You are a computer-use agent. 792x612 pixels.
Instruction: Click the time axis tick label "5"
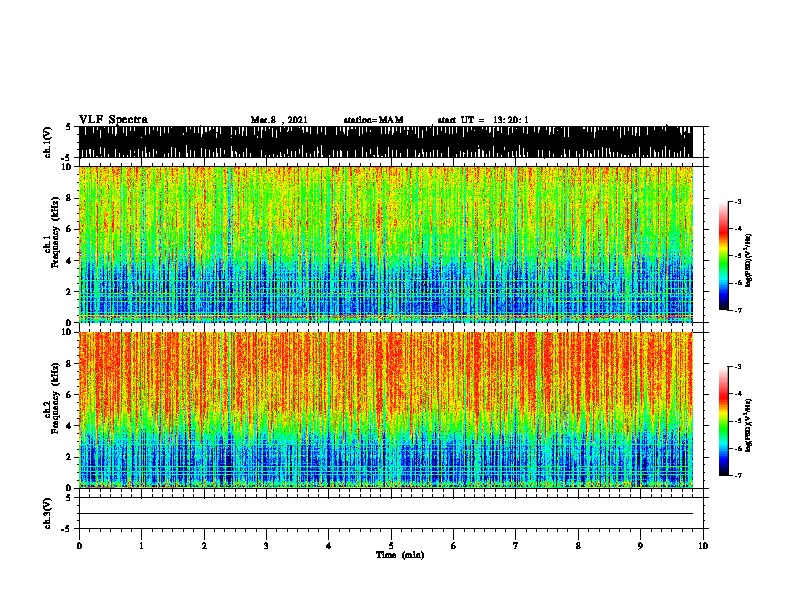391,545
